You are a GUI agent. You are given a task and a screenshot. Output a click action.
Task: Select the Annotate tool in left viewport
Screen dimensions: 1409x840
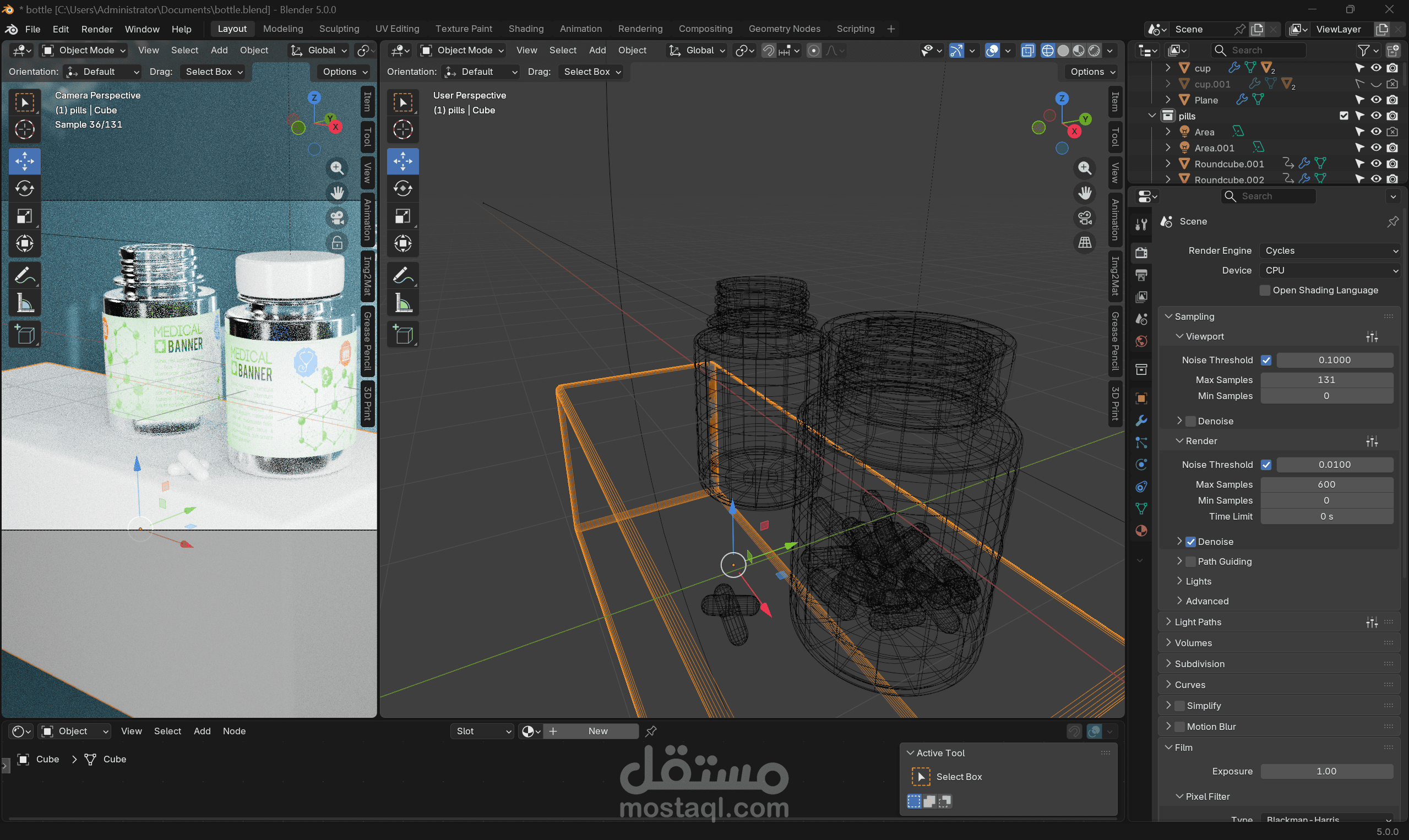click(x=24, y=276)
